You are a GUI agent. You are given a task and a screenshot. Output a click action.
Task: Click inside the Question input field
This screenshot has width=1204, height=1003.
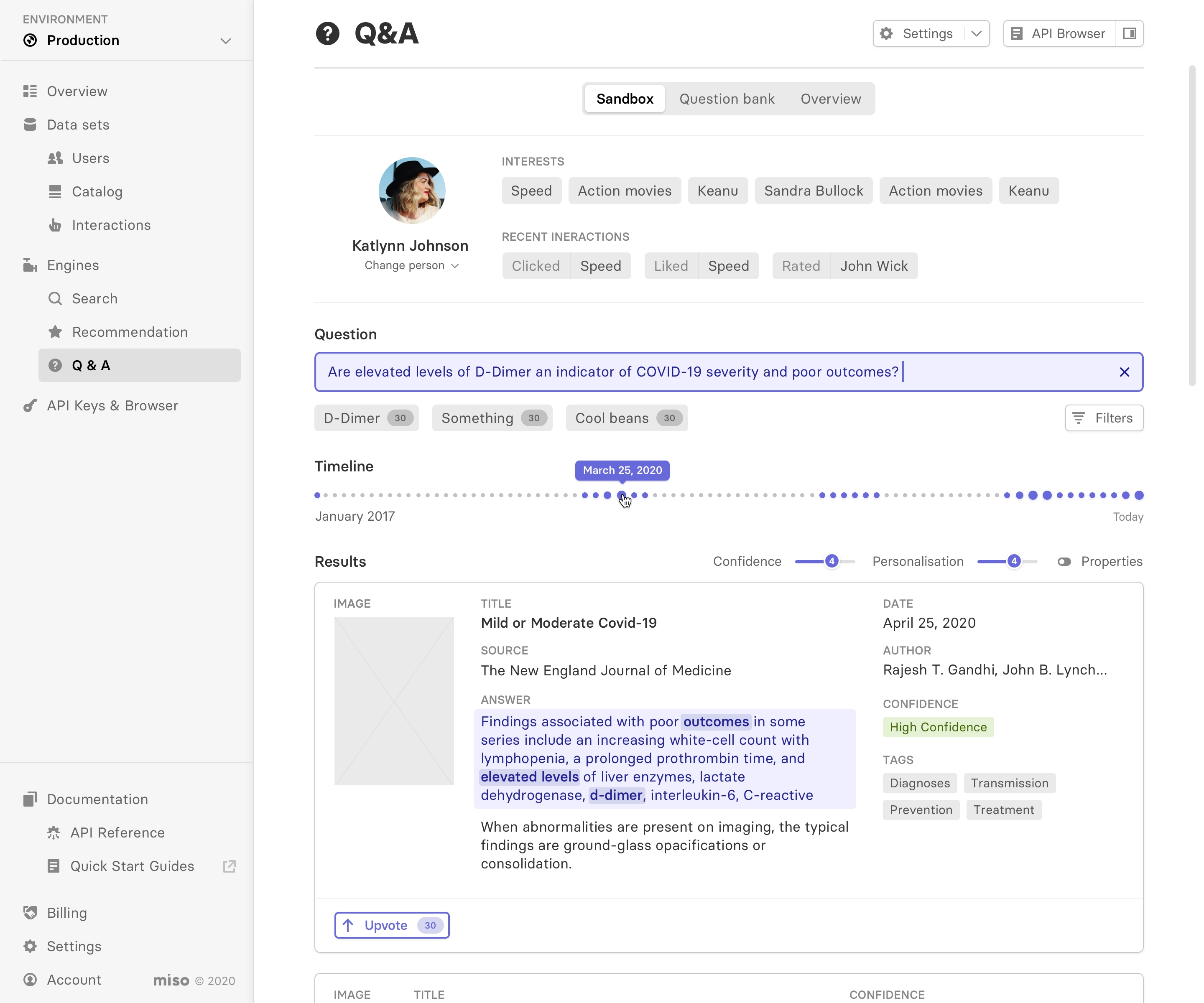[x=729, y=372]
